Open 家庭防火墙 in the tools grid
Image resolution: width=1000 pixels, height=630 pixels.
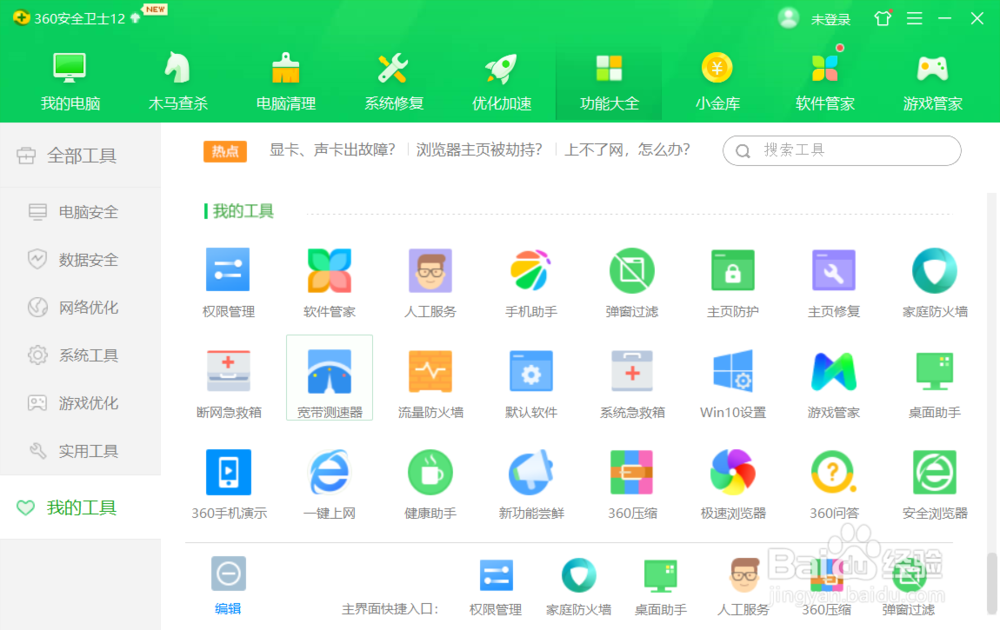coord(934,282)
